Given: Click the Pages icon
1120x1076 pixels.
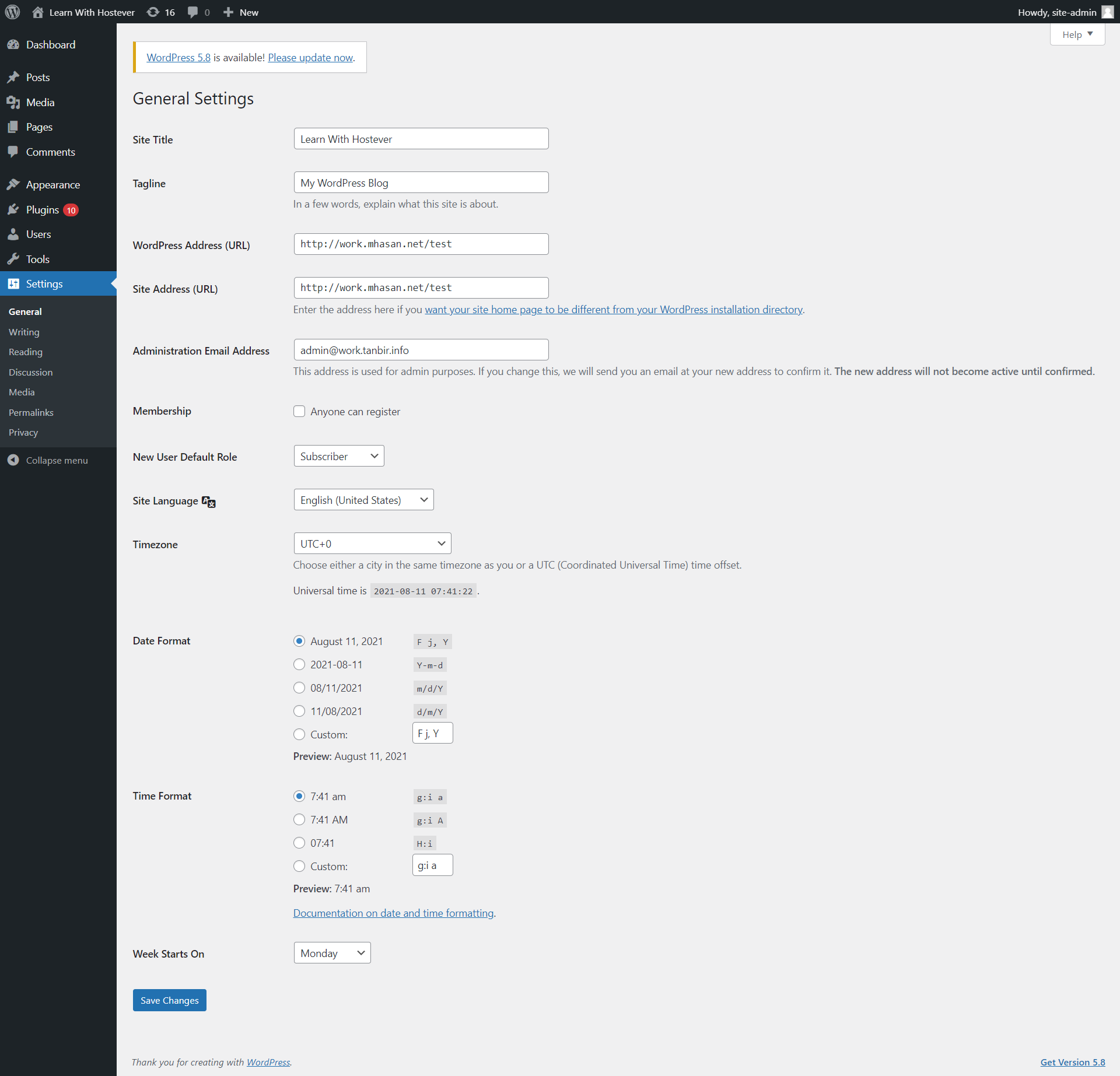Looking at the screenshot, I should [13, 127].
